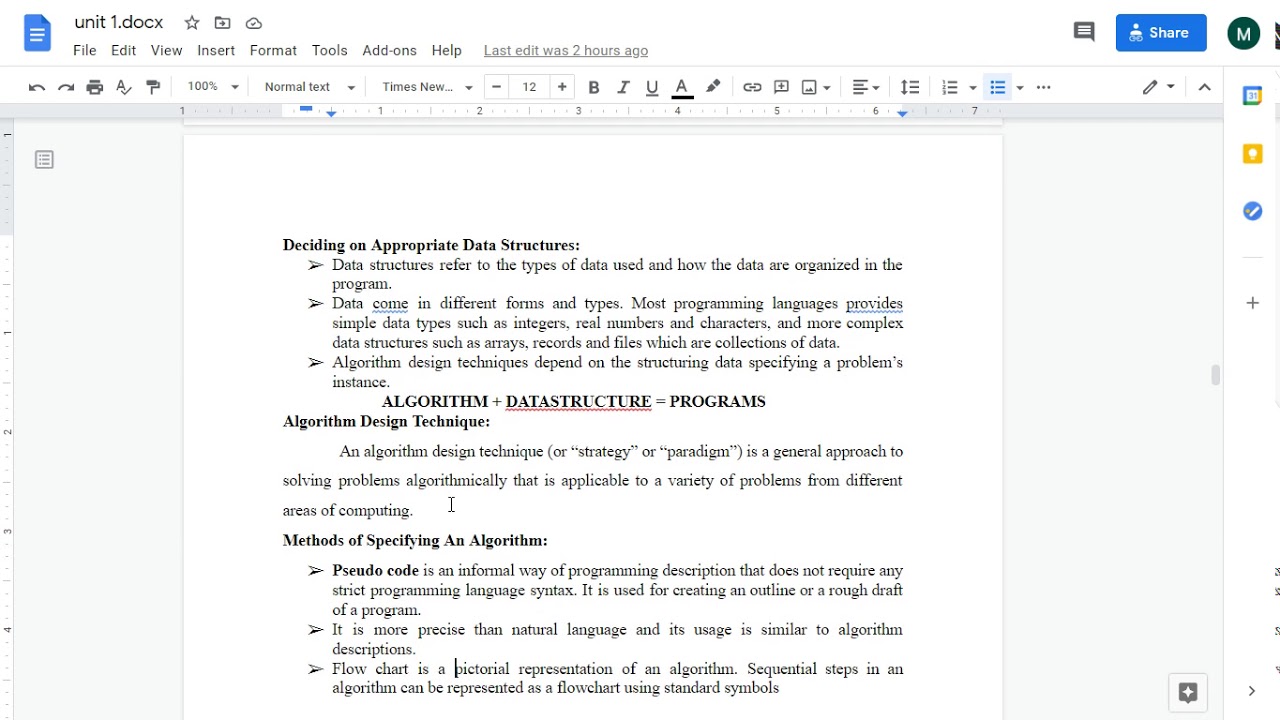Open more toolbar options
This screenshot has width=1280, height=720.
tap(1044, 87)
